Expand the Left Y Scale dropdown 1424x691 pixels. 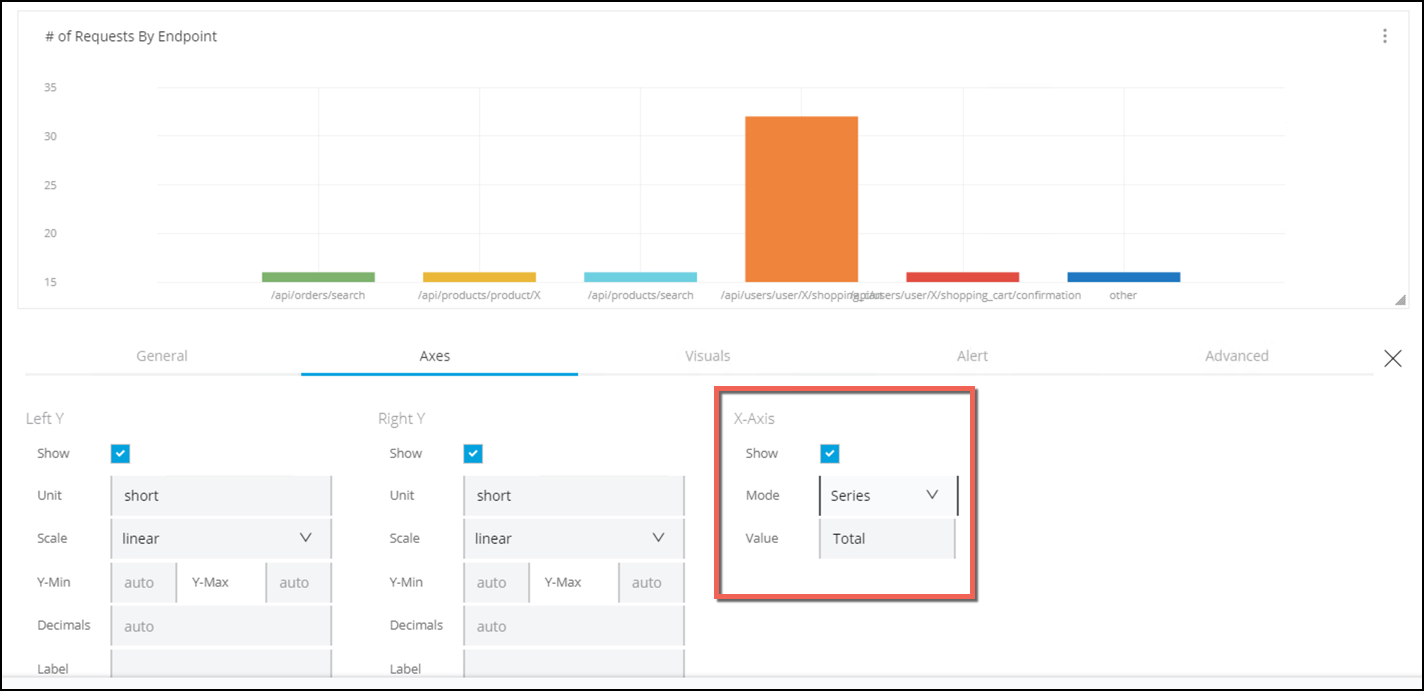220,538
